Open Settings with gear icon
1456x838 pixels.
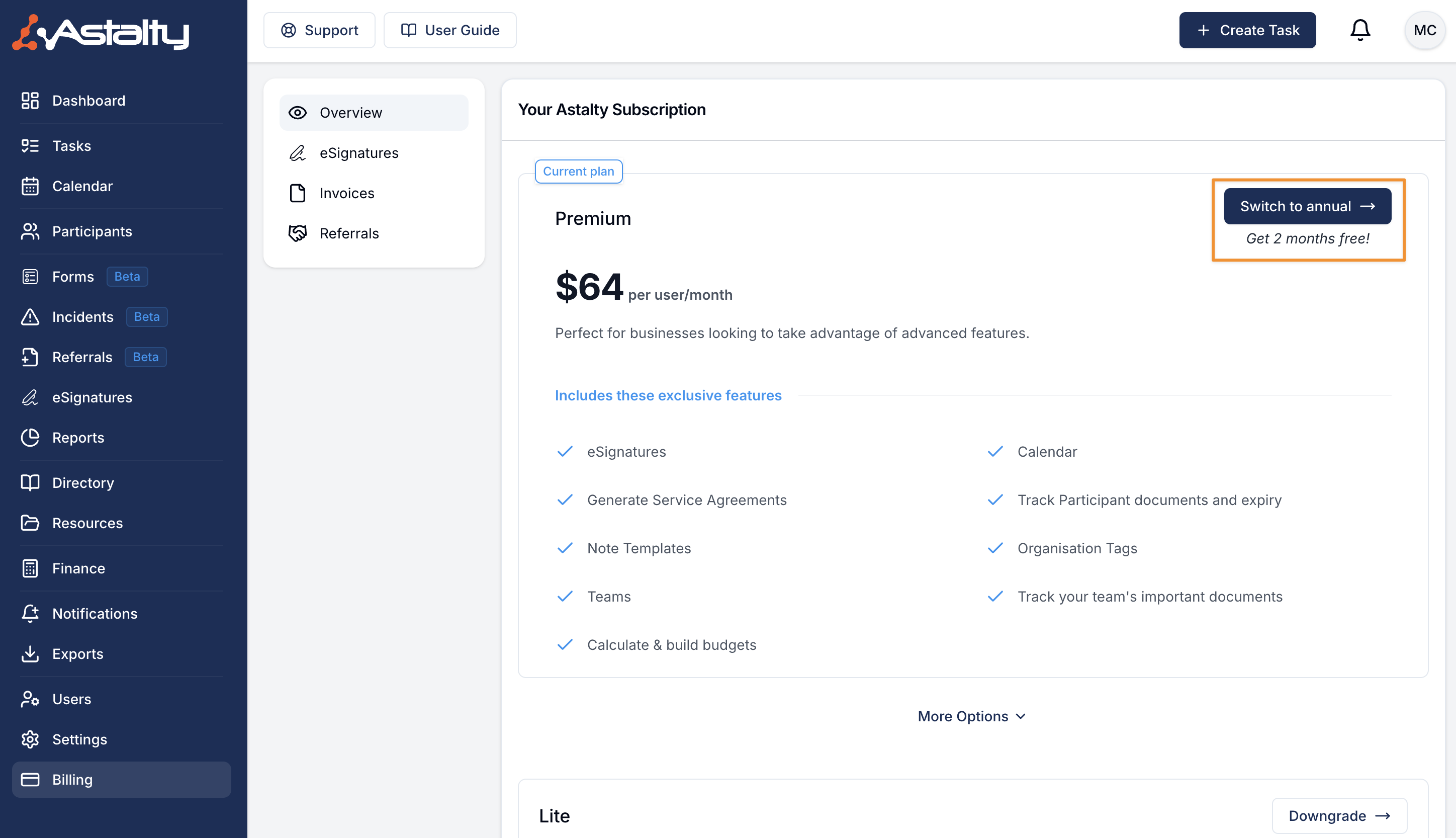tap(79, 739)
